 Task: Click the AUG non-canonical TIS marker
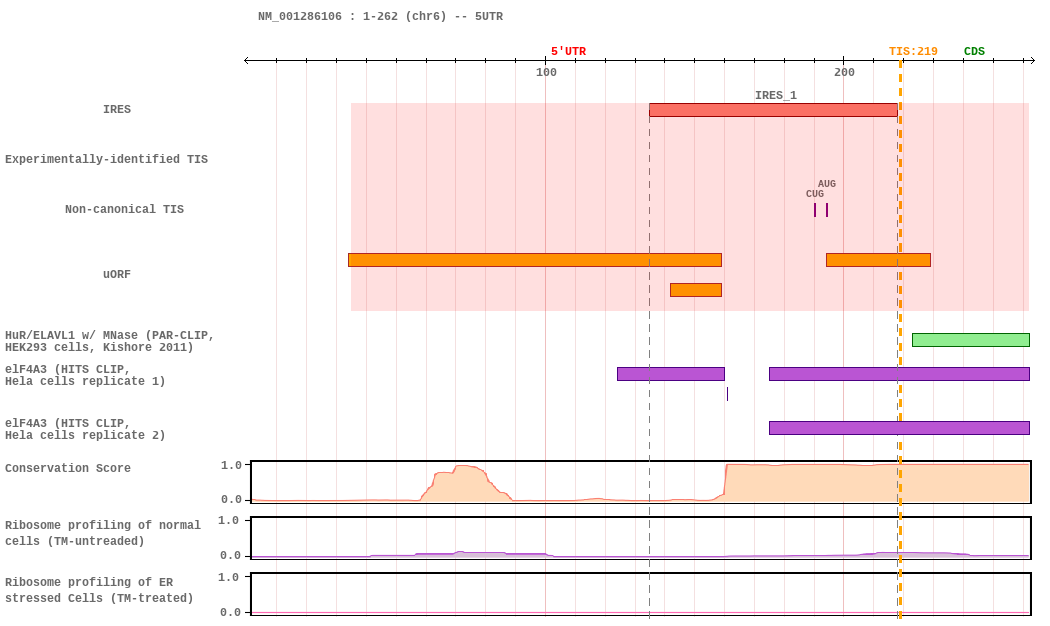click(x=827, y=210)
